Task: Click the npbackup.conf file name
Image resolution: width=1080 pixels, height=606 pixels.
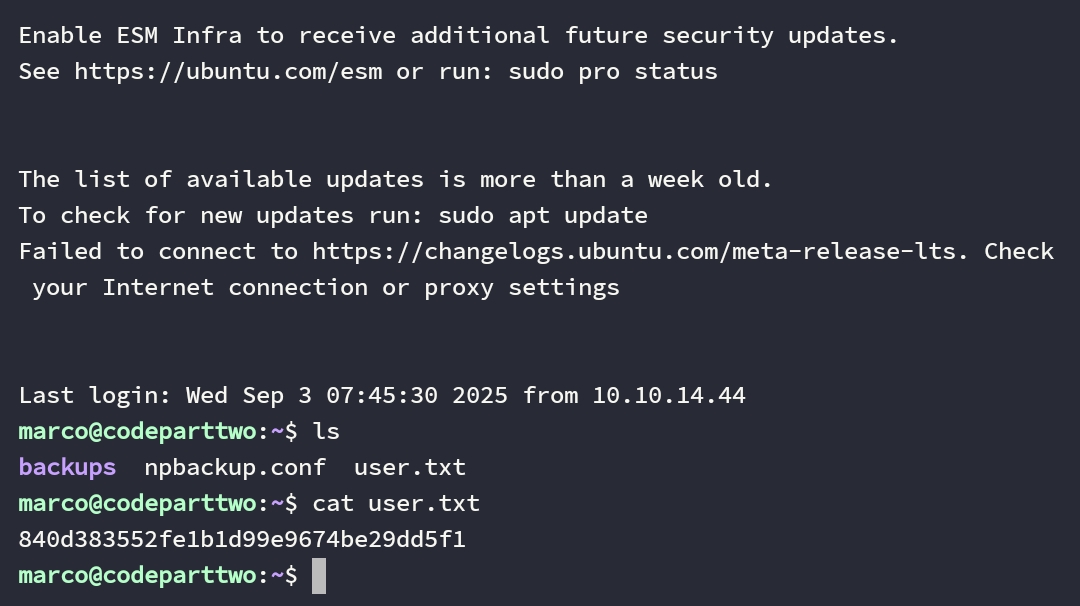Action: pos(235,468)
